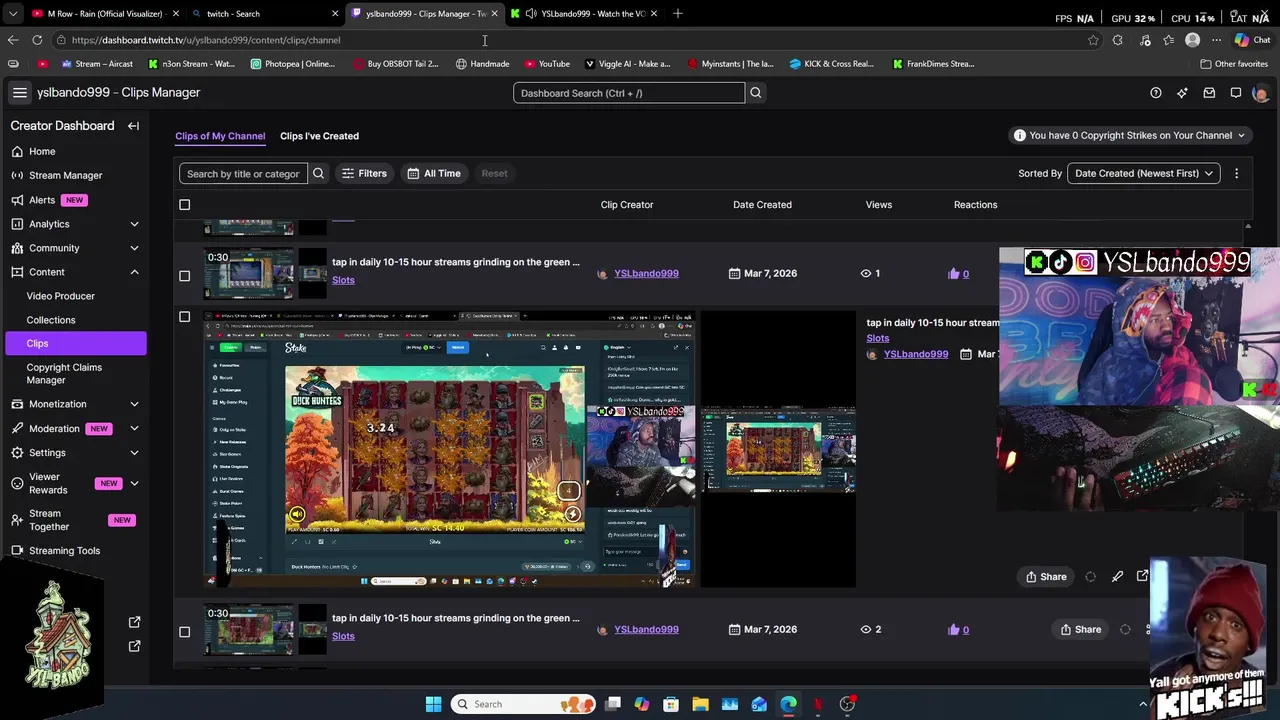Screen dimensions: 1280x720
Task: Switch to the Clips of My Channel tab
Action: coord(220,136)
